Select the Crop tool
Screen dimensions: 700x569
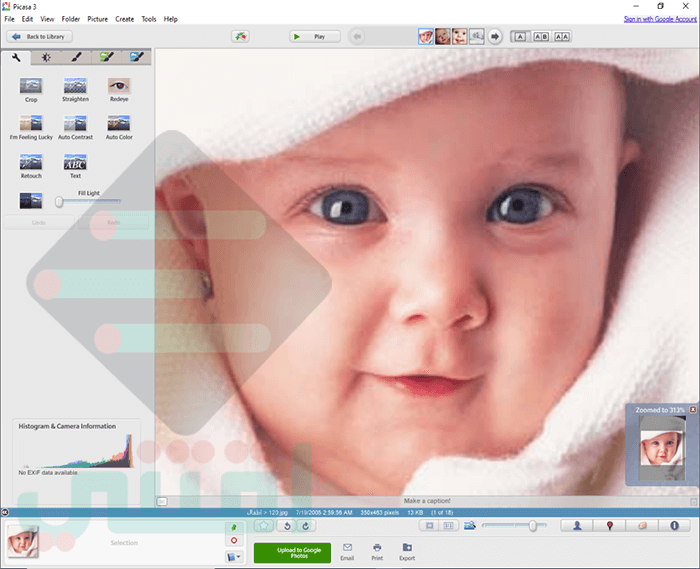point(31,90)
